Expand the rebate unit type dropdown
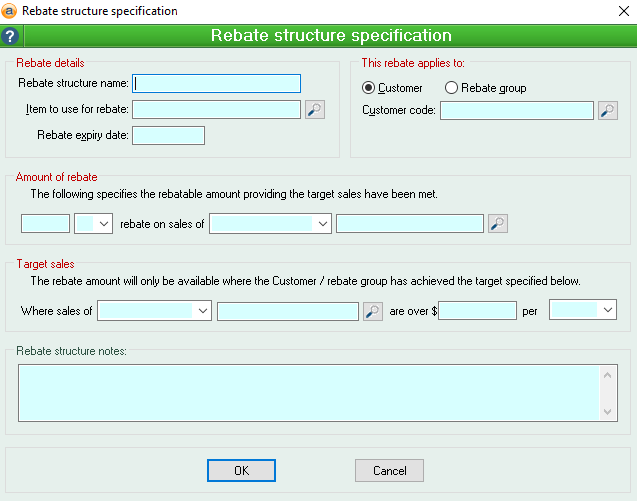Viewport: 637px width, 501px height. point(103,224)
